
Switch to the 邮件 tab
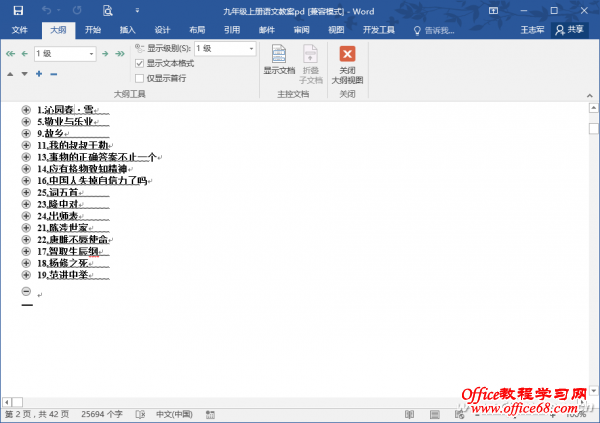(267, 30)
